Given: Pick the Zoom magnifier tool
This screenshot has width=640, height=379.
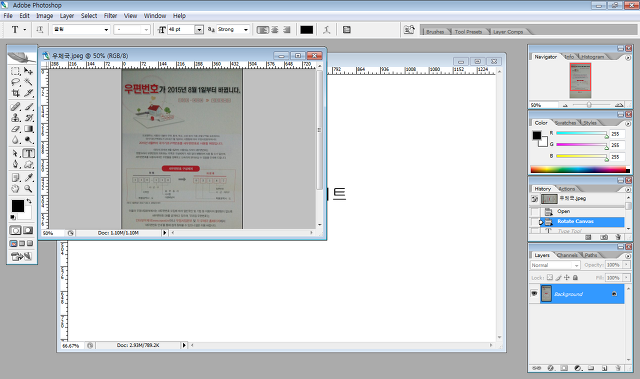Looking at the screenshot, I should click(x=28, y=188).
